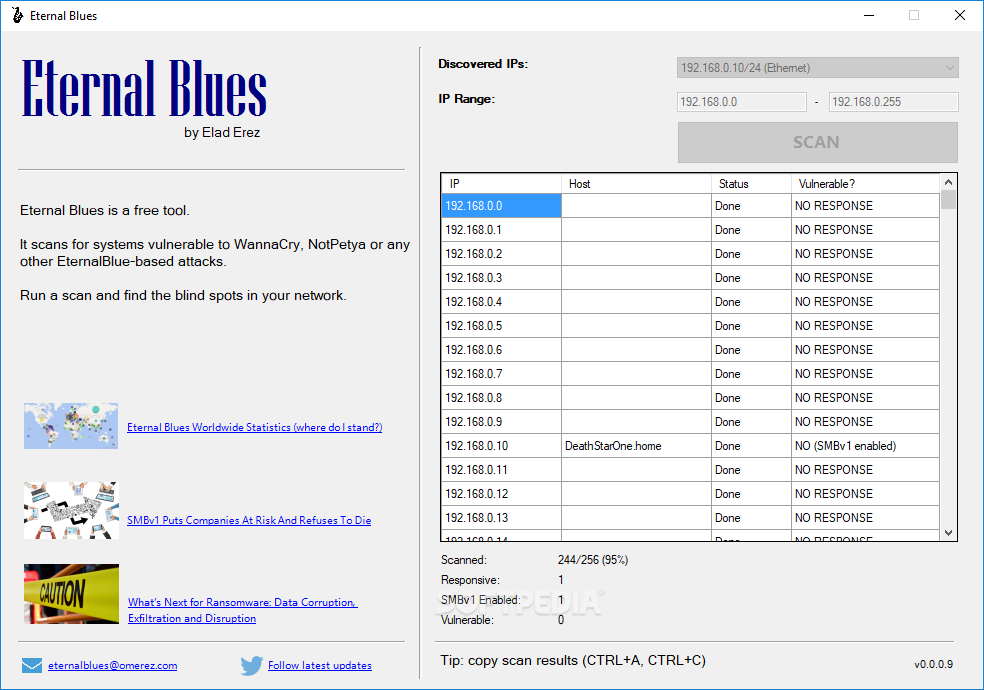984x690 pixels.
Task: Select row 192.168.0.9
Action: 690,422
